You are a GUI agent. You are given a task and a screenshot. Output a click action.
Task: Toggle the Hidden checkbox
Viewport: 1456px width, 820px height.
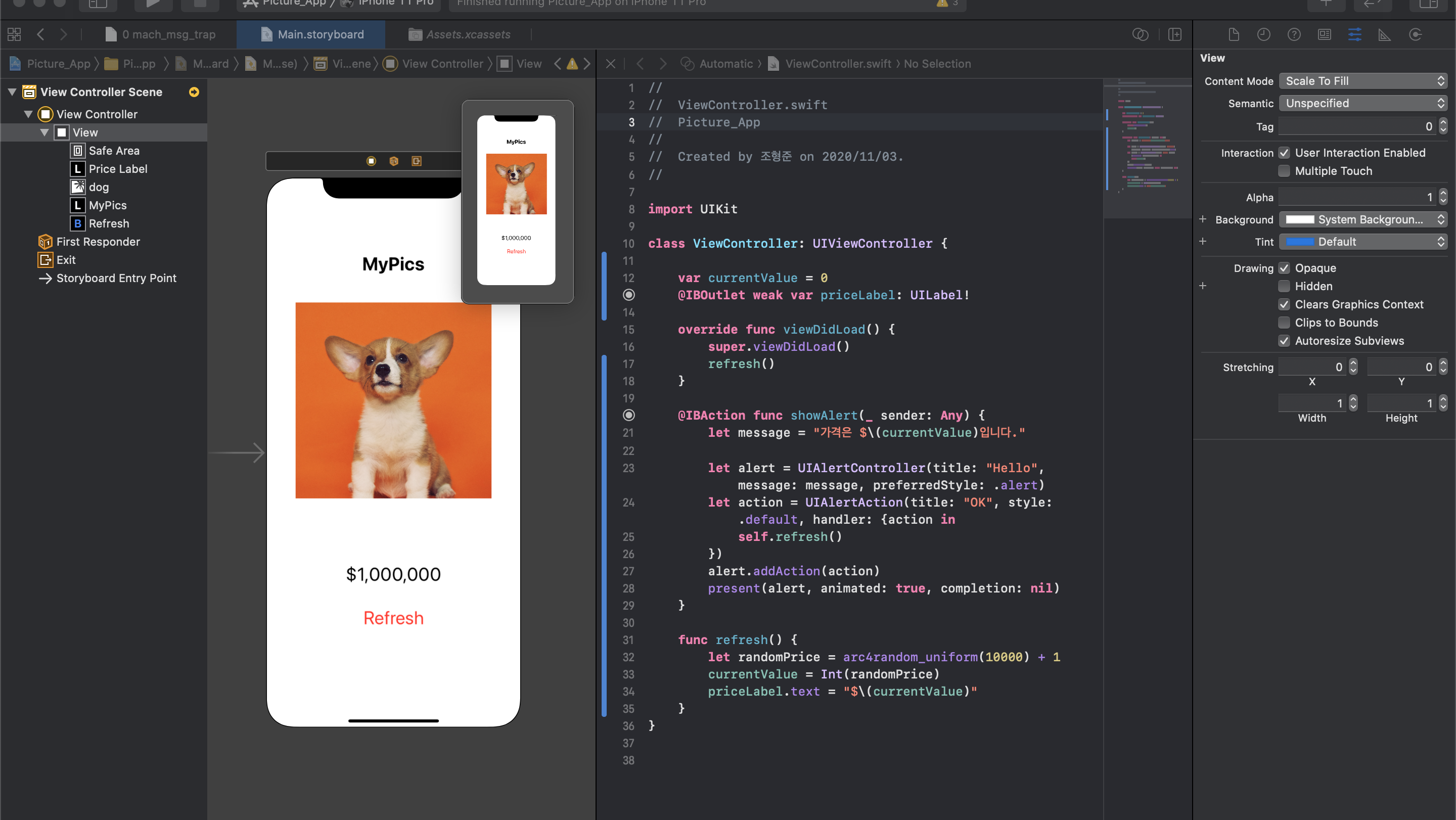[1284, 286]
